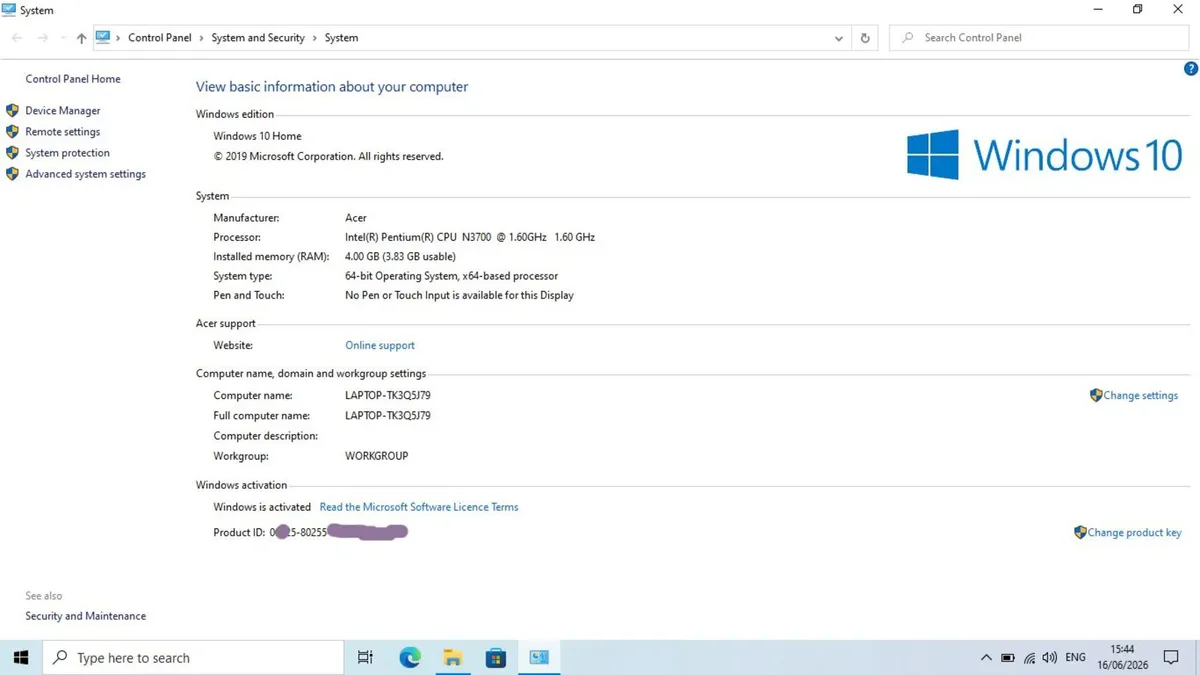Open the Acer Online support link
Viewport: 1200px width, 675px height.
379,345
